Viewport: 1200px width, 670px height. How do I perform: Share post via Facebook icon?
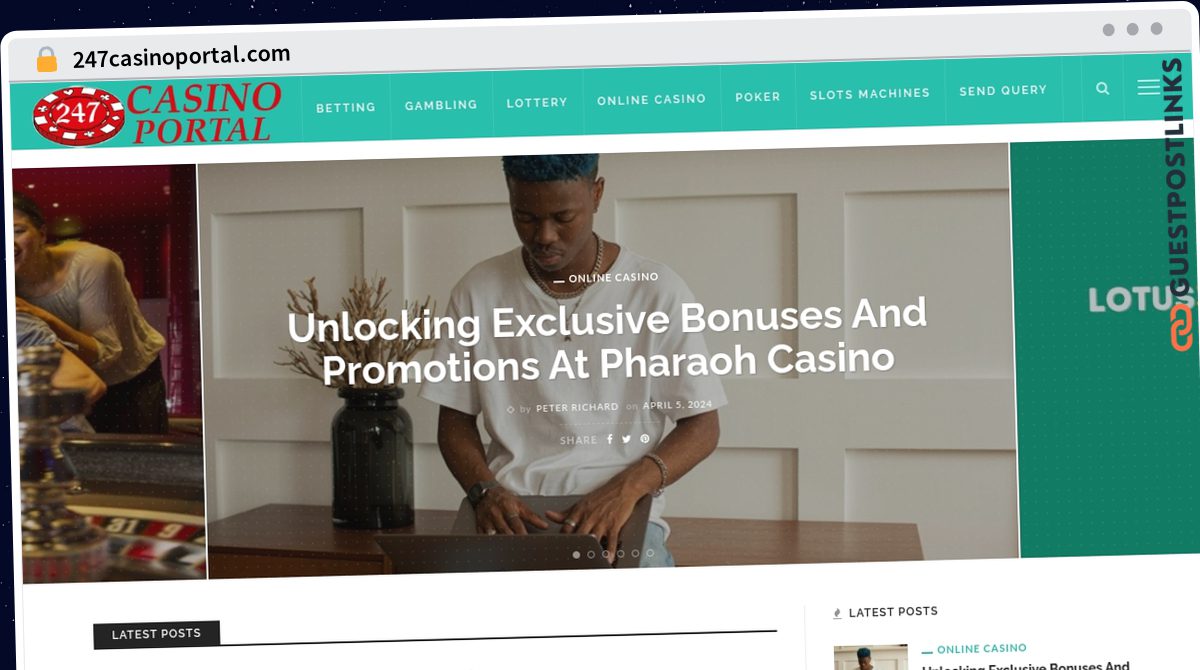click(610, 439)
